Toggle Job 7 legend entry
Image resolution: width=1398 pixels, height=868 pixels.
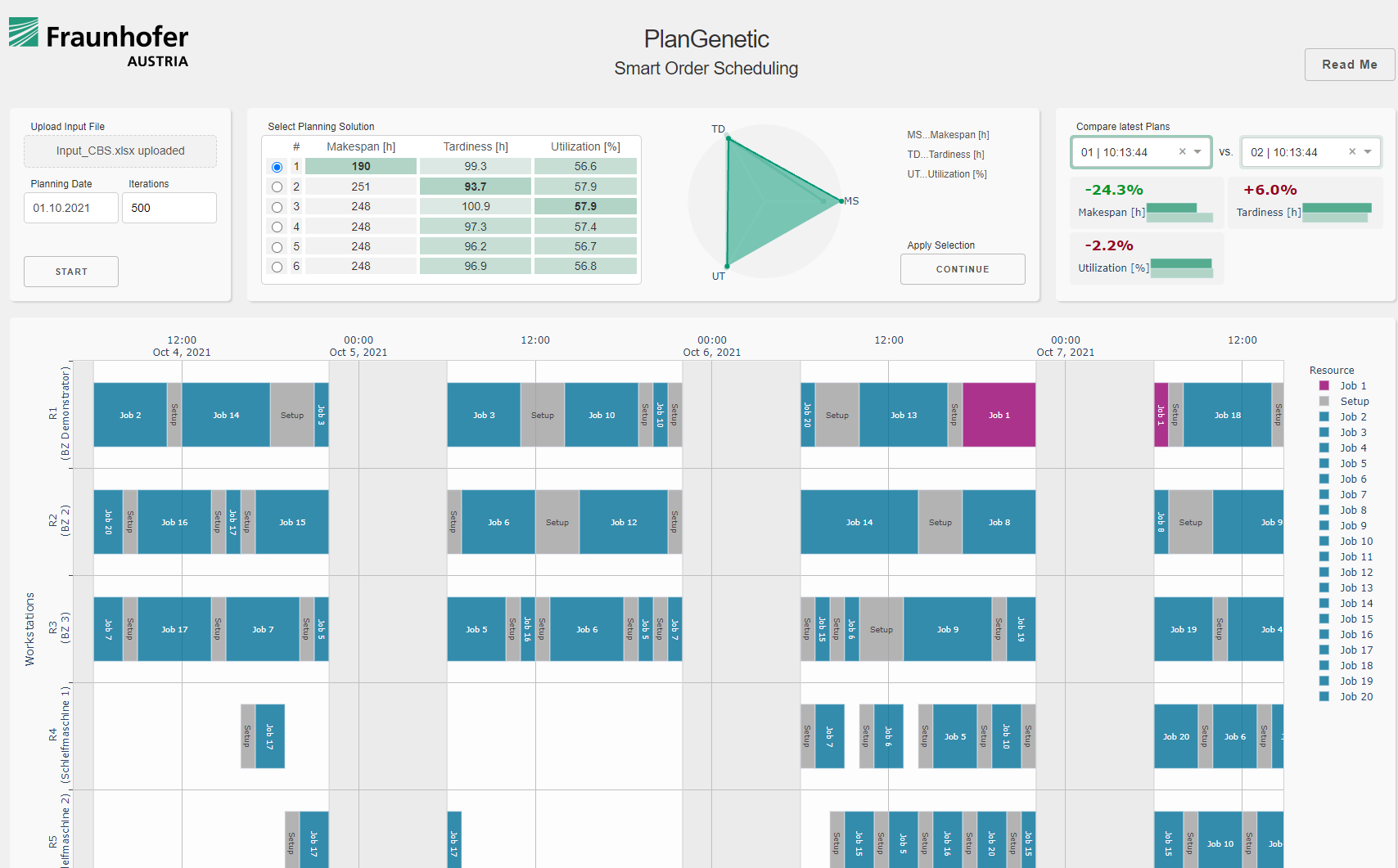1343,495
